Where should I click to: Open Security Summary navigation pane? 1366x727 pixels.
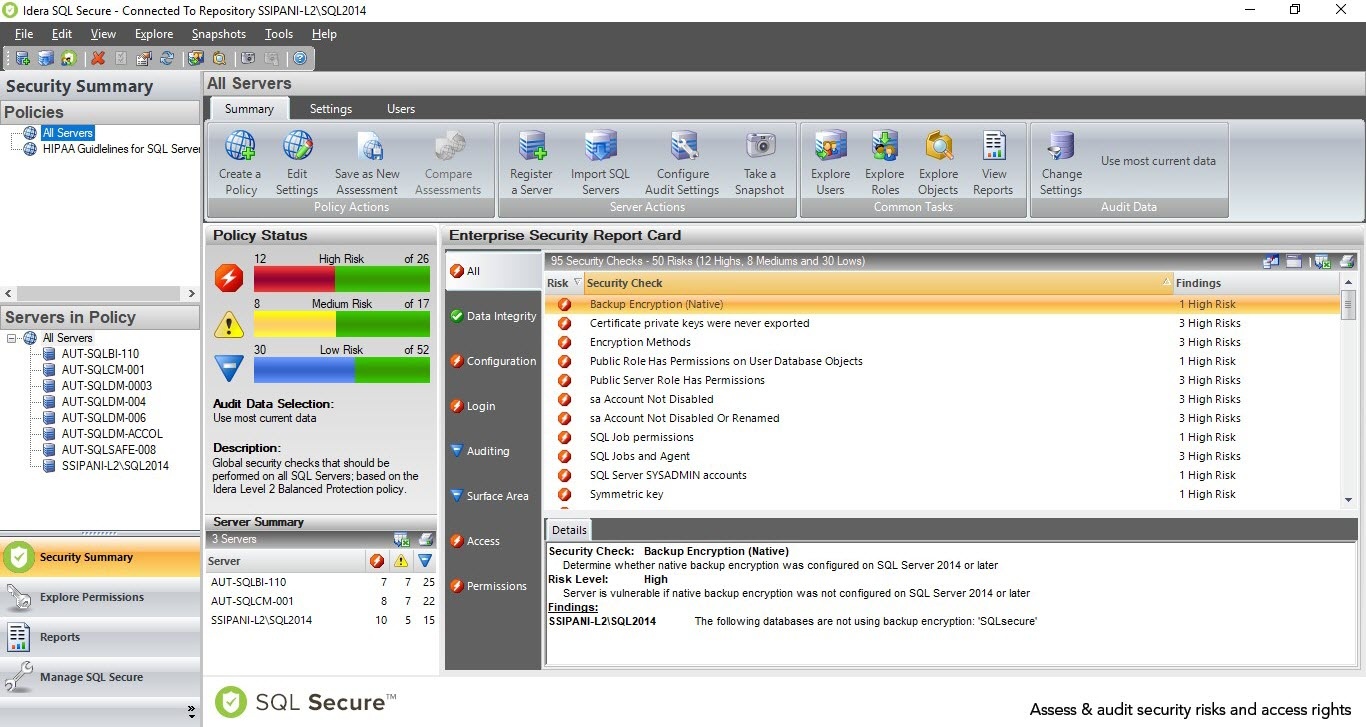100,557
